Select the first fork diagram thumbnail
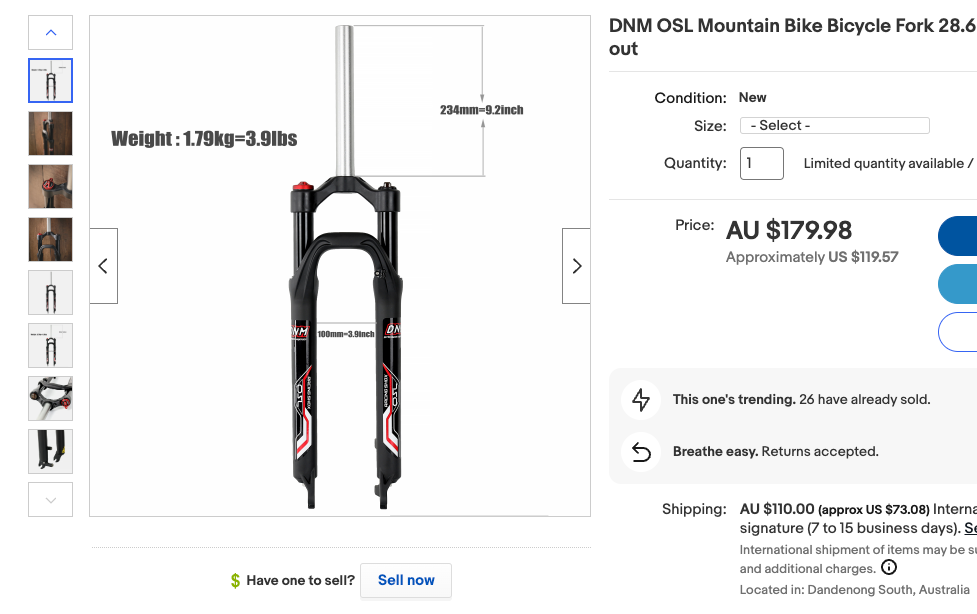The image size is (977, 614). pyautogui.click(x=50, y=80)
